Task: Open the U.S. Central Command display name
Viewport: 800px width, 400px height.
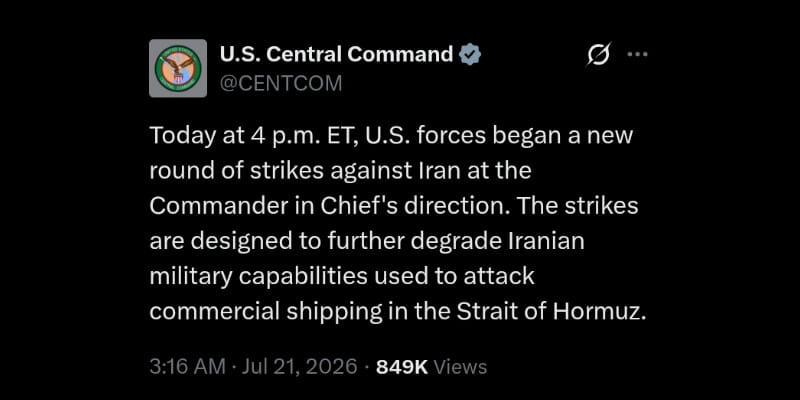Action: click(x=336, y=54)
